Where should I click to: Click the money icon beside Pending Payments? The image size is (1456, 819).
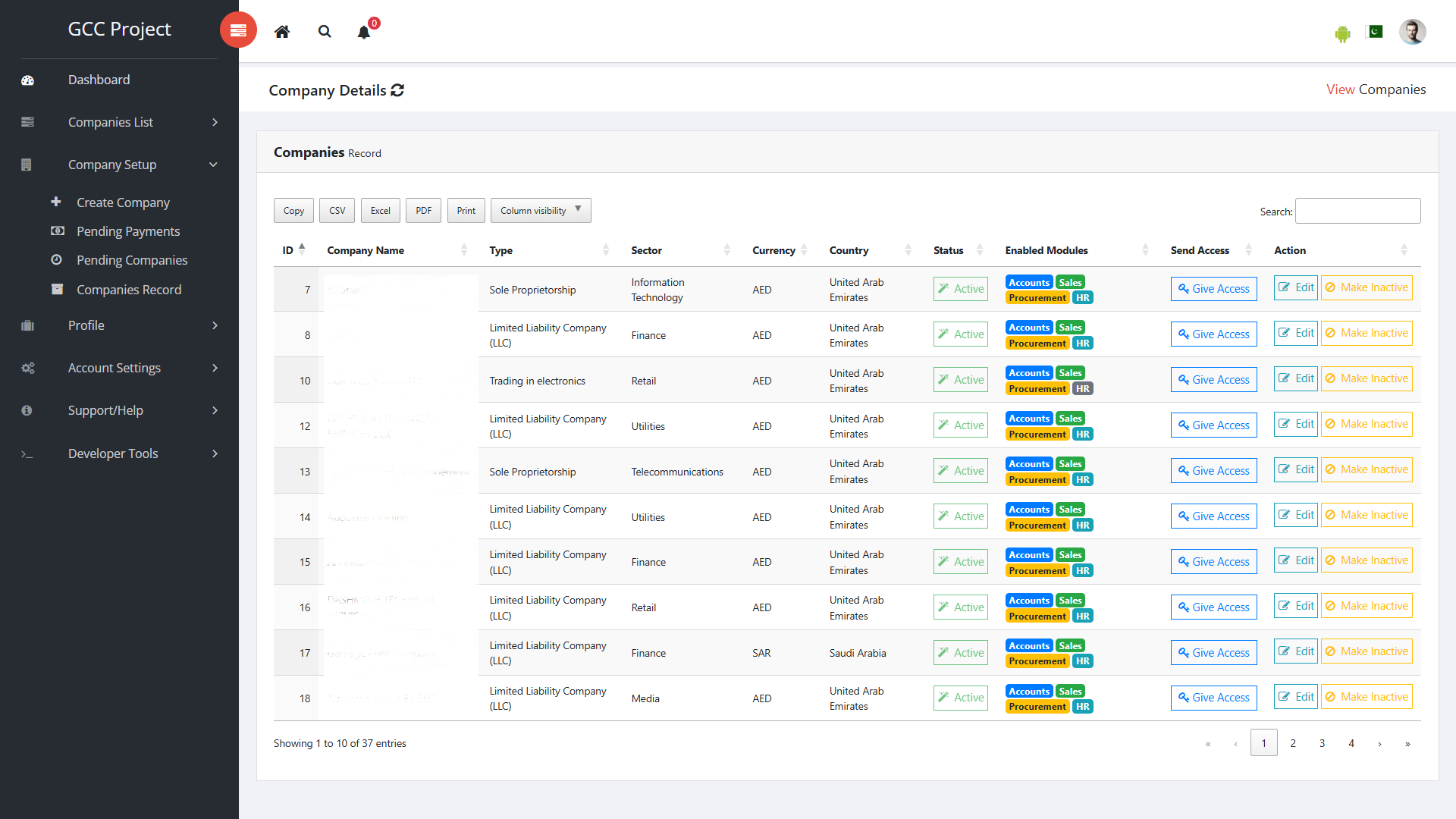pos(57,231)
